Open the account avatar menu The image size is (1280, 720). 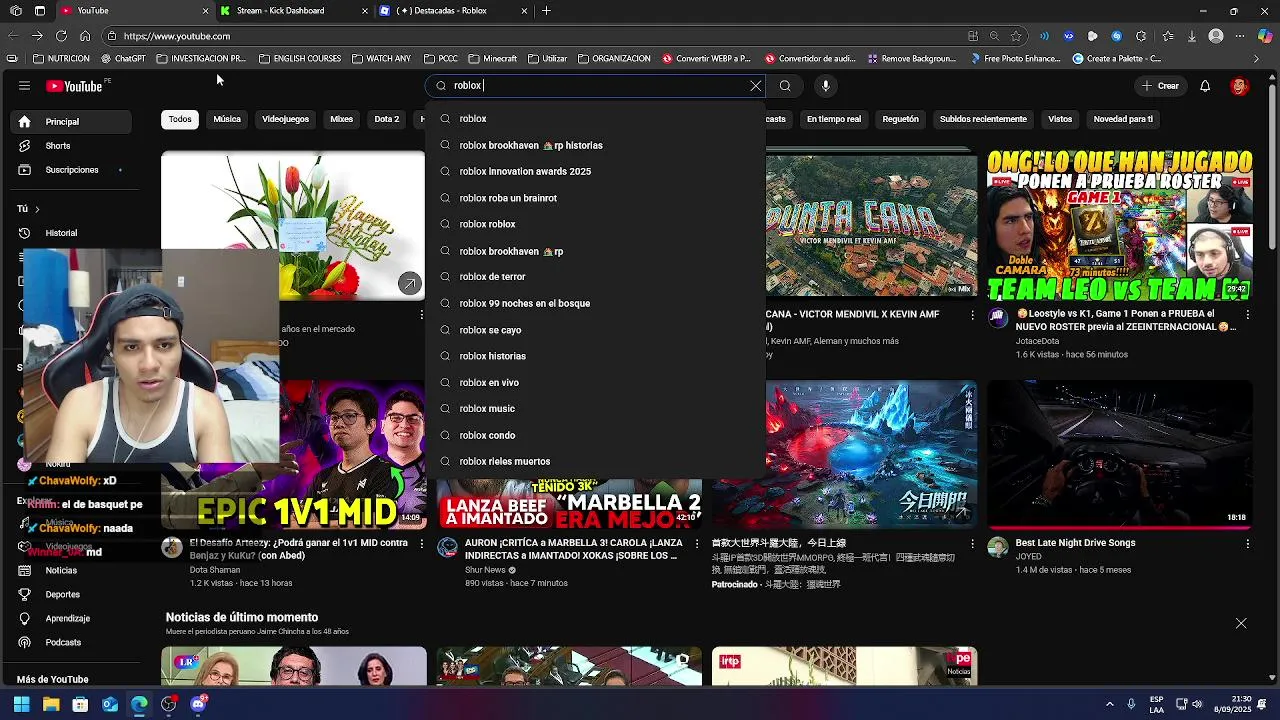point(1239,86)
